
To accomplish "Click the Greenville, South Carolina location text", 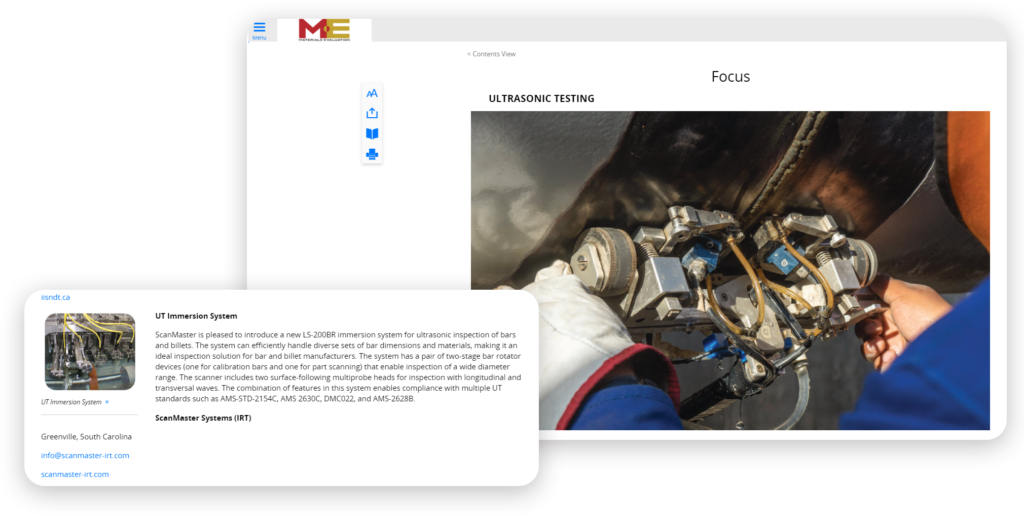I will point(86,436).
